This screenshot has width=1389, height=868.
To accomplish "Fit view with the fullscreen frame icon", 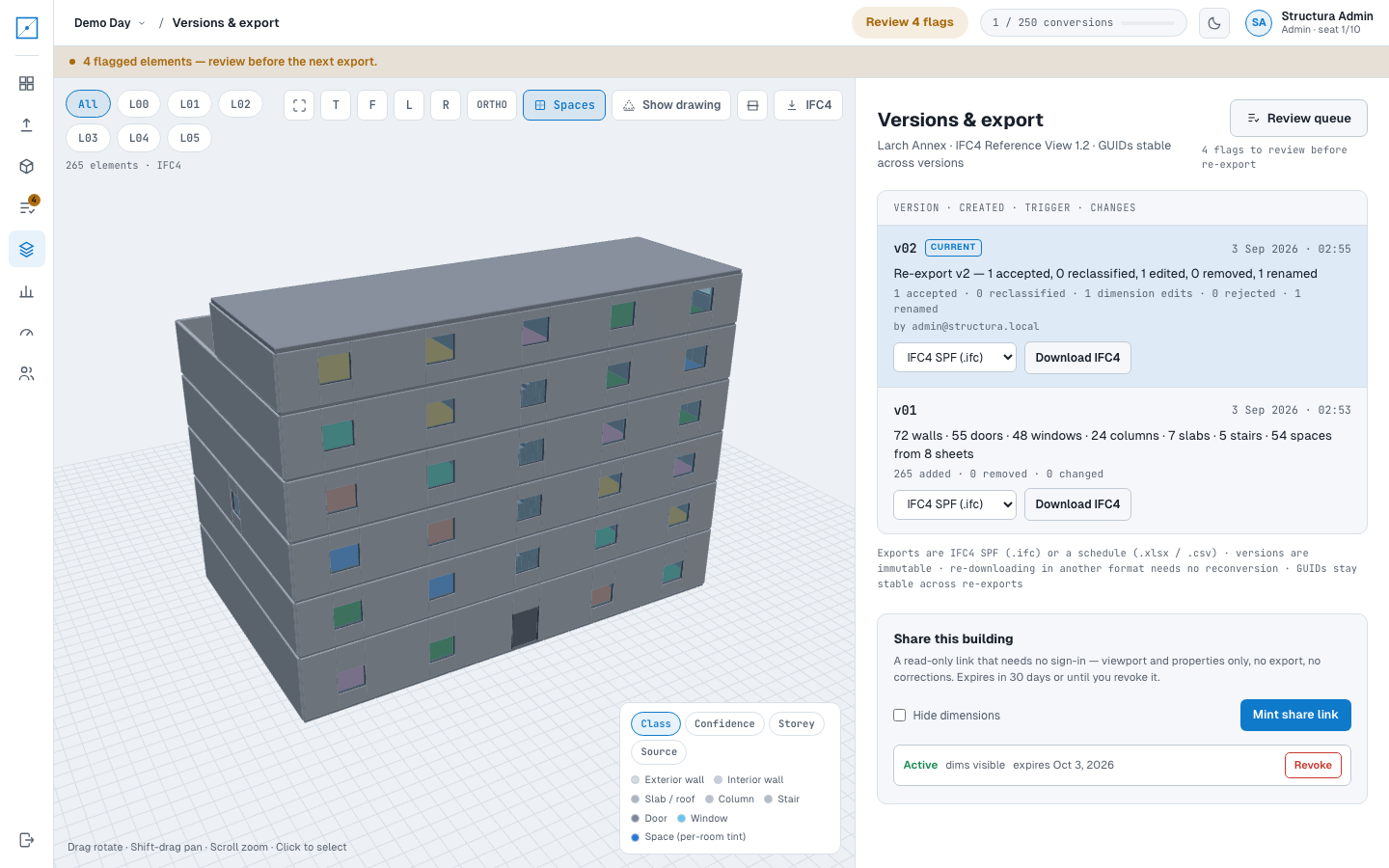I will (x=299, y=105).
